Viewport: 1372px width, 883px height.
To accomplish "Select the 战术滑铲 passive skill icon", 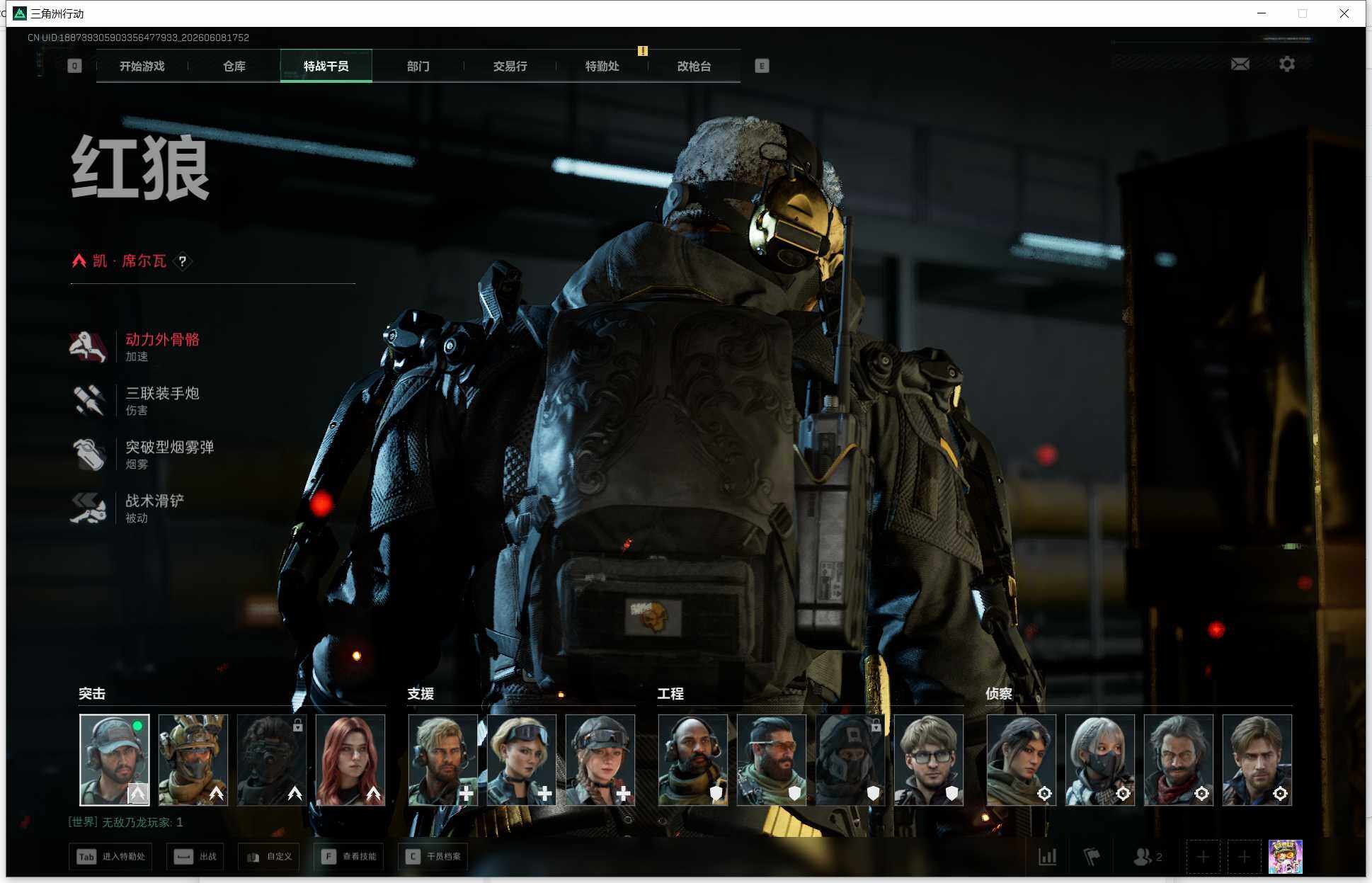I will tap(88, 508).
